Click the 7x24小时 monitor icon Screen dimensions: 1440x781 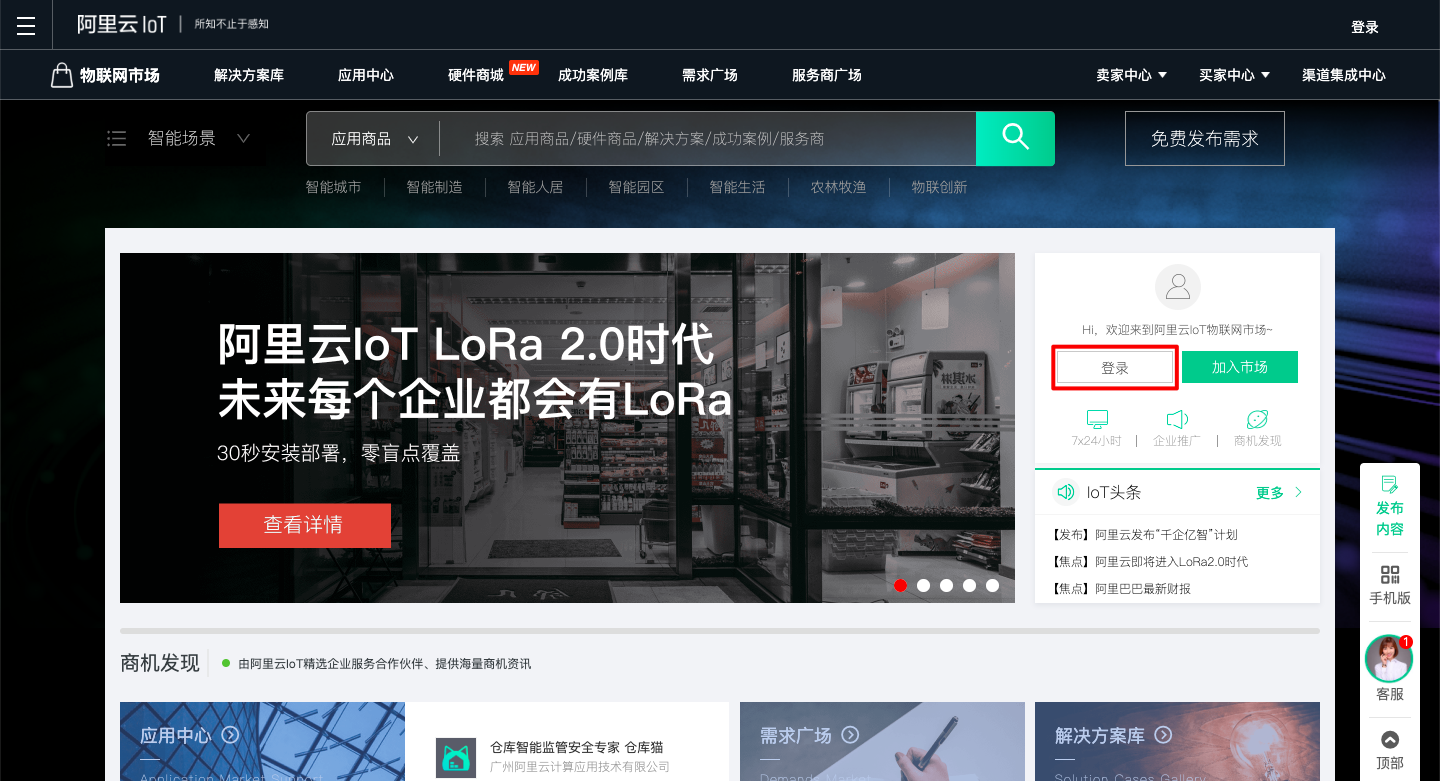pyautogui.click(x=1097, y=420)
